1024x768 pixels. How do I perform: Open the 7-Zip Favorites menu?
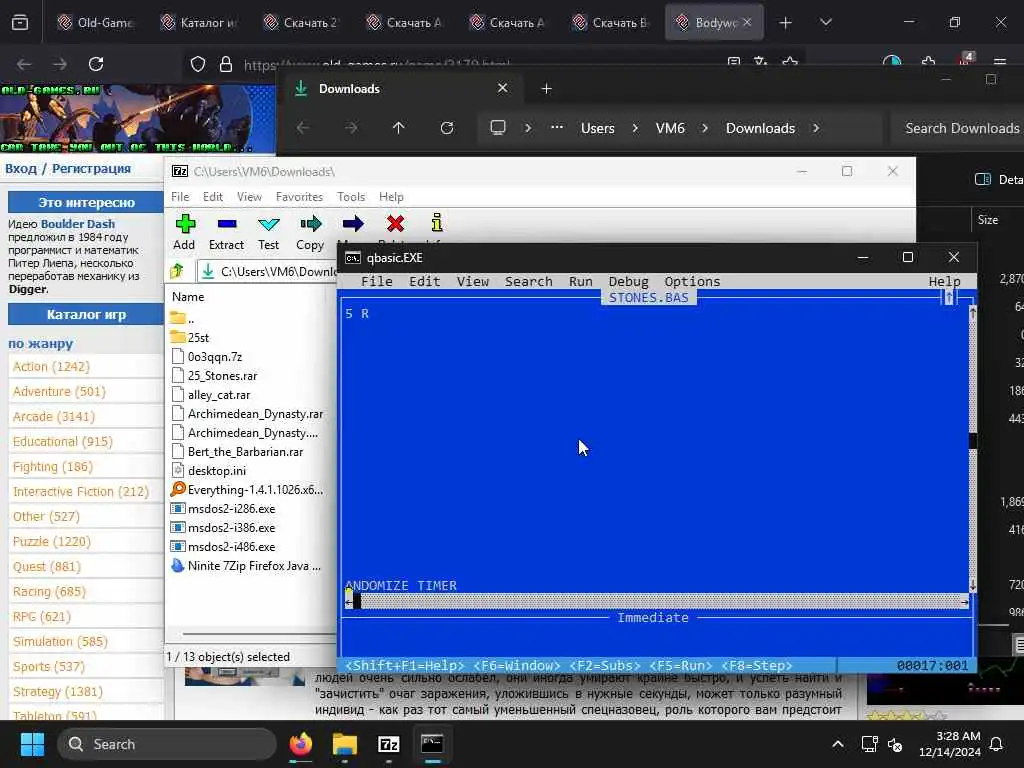[x=299, y=197]
